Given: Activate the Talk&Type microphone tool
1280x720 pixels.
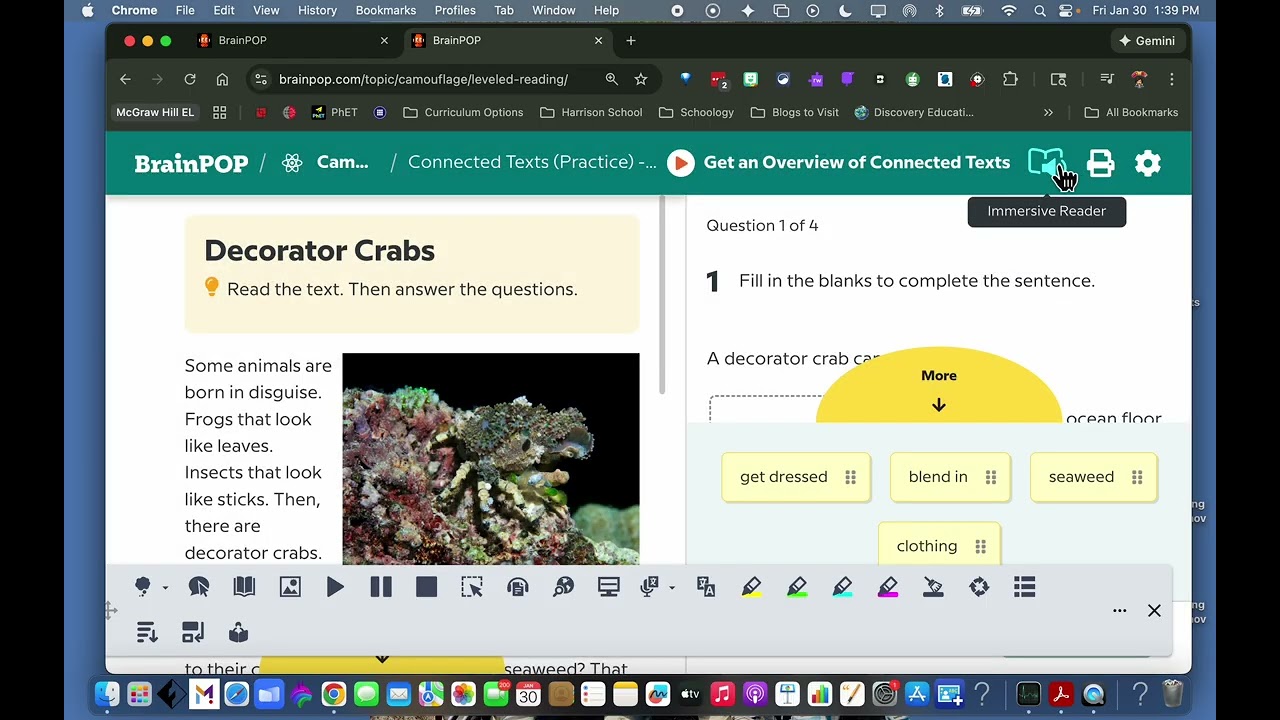Looking at the screenshot, I should coord(649,587).
